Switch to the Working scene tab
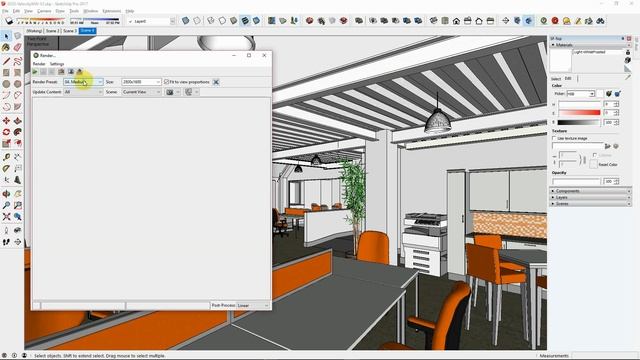This screenshot has width=640, height=360. (34, 31)
